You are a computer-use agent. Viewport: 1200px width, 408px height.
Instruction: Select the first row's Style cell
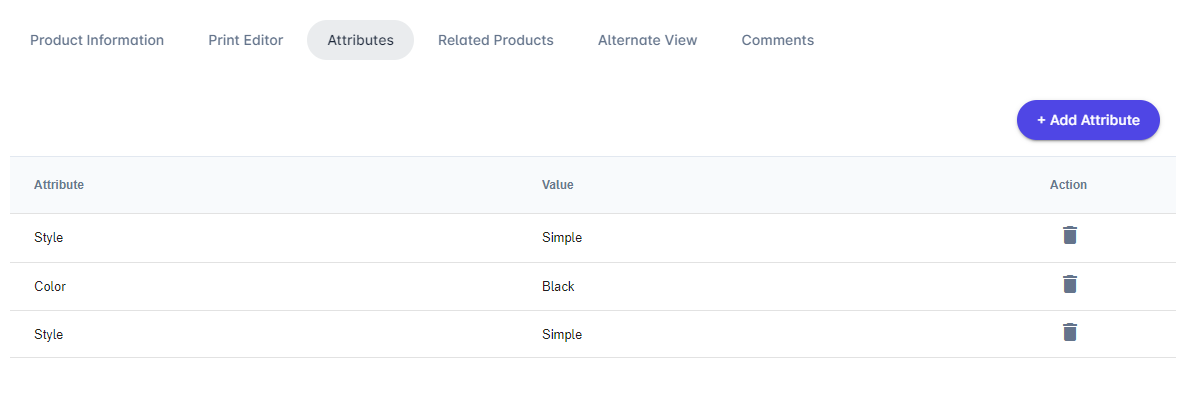pyautogui.click(x=49, y=238)
